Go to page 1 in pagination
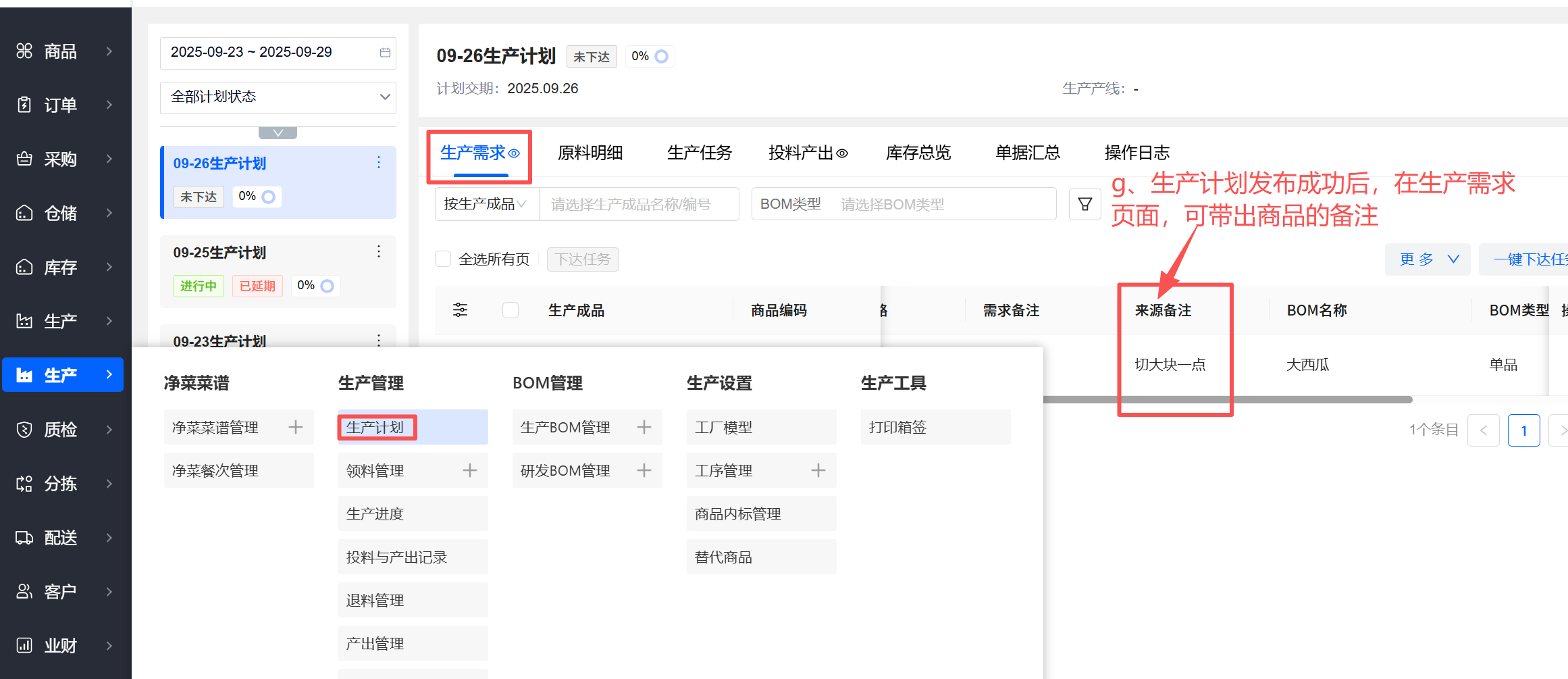 pyautogui.click(x=1523, y=430)
